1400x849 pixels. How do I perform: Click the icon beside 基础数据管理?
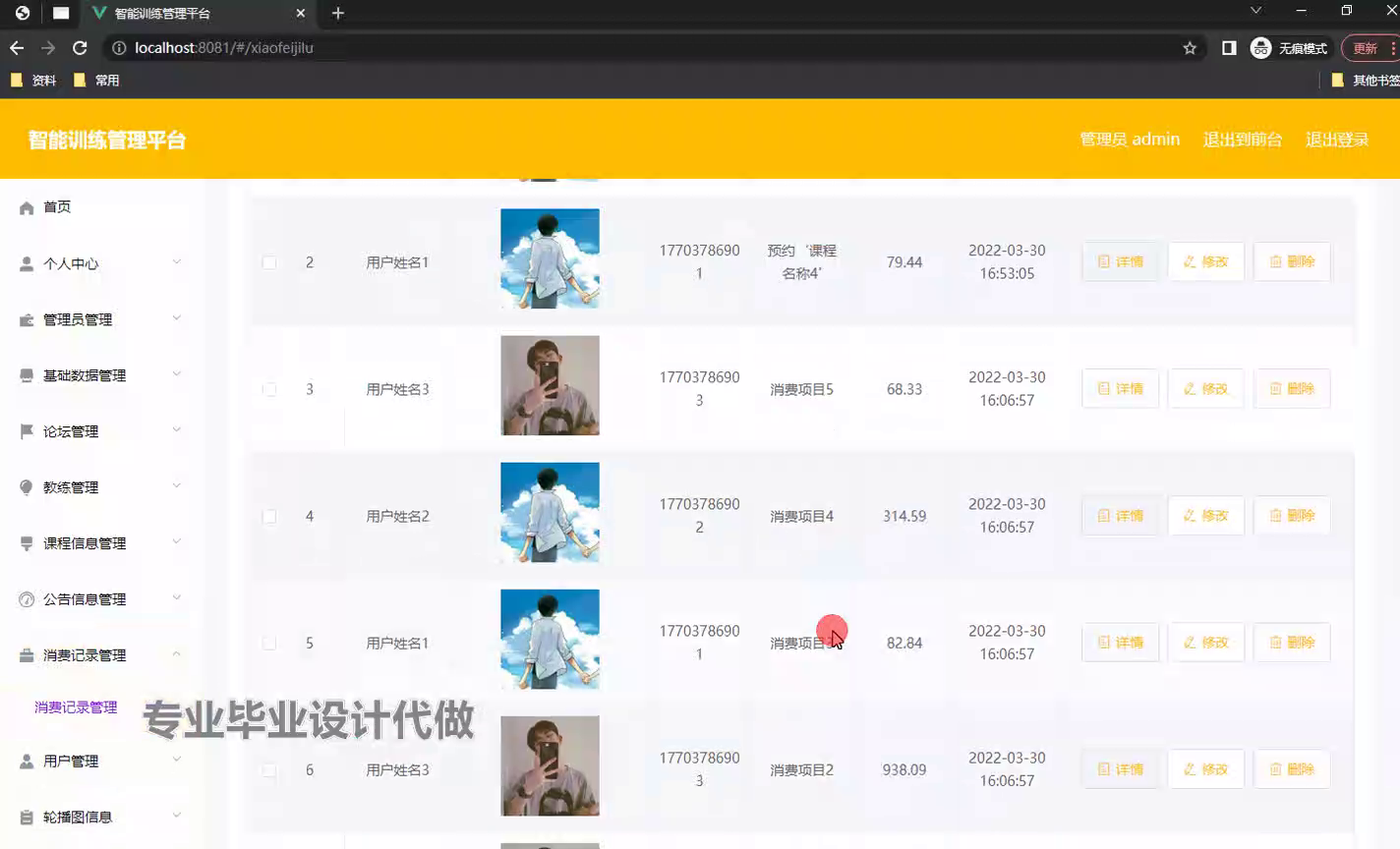click(27, 375)
